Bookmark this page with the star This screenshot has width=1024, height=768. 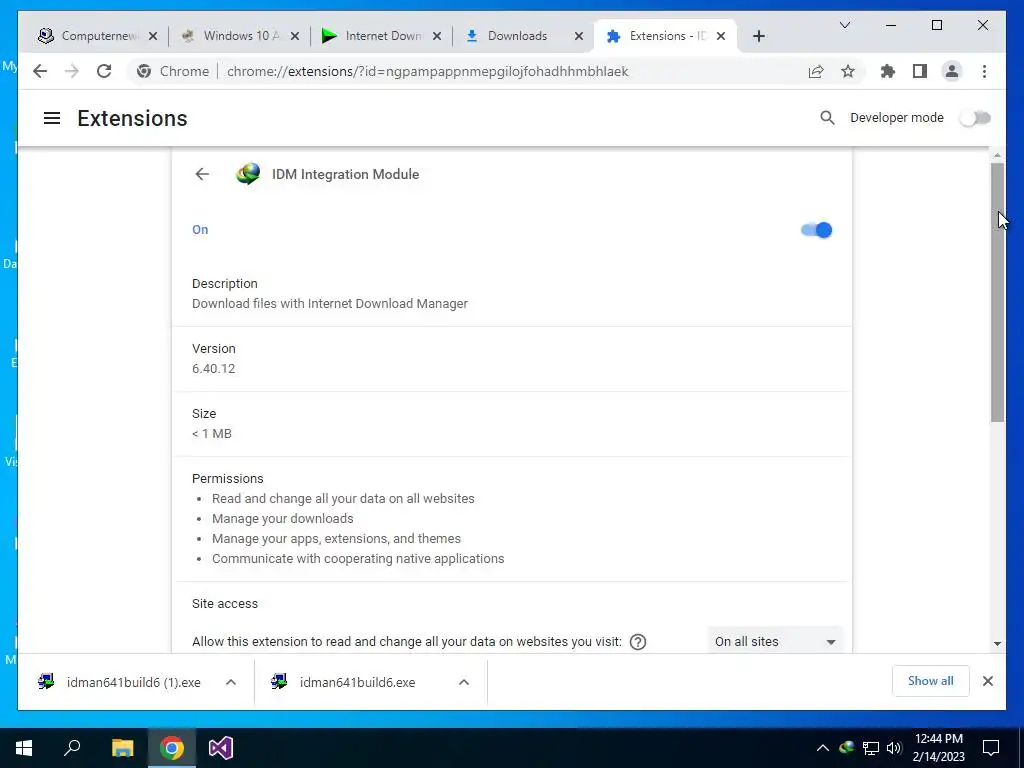[848, 71]
